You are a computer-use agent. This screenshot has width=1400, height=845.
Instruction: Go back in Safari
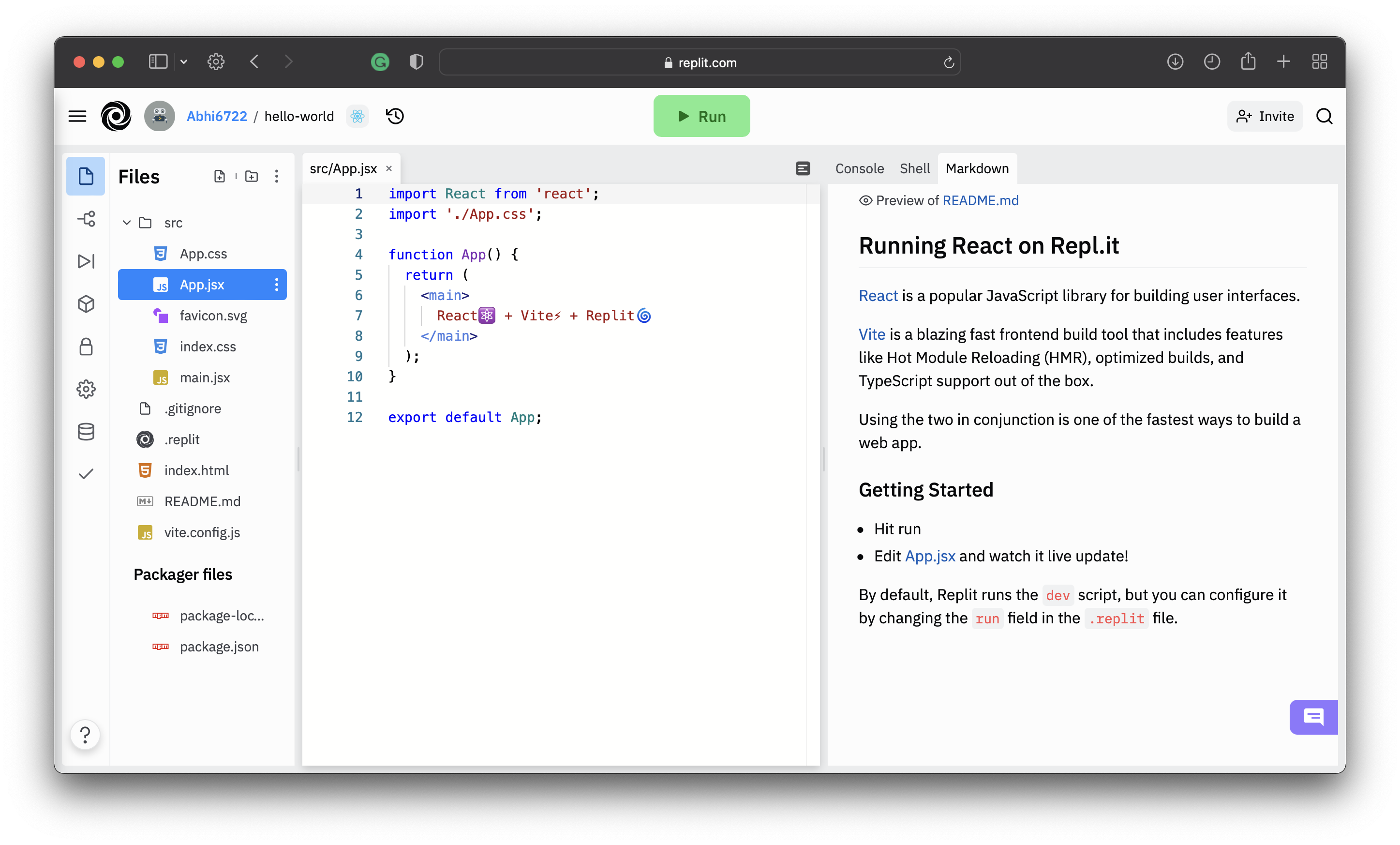254,61
